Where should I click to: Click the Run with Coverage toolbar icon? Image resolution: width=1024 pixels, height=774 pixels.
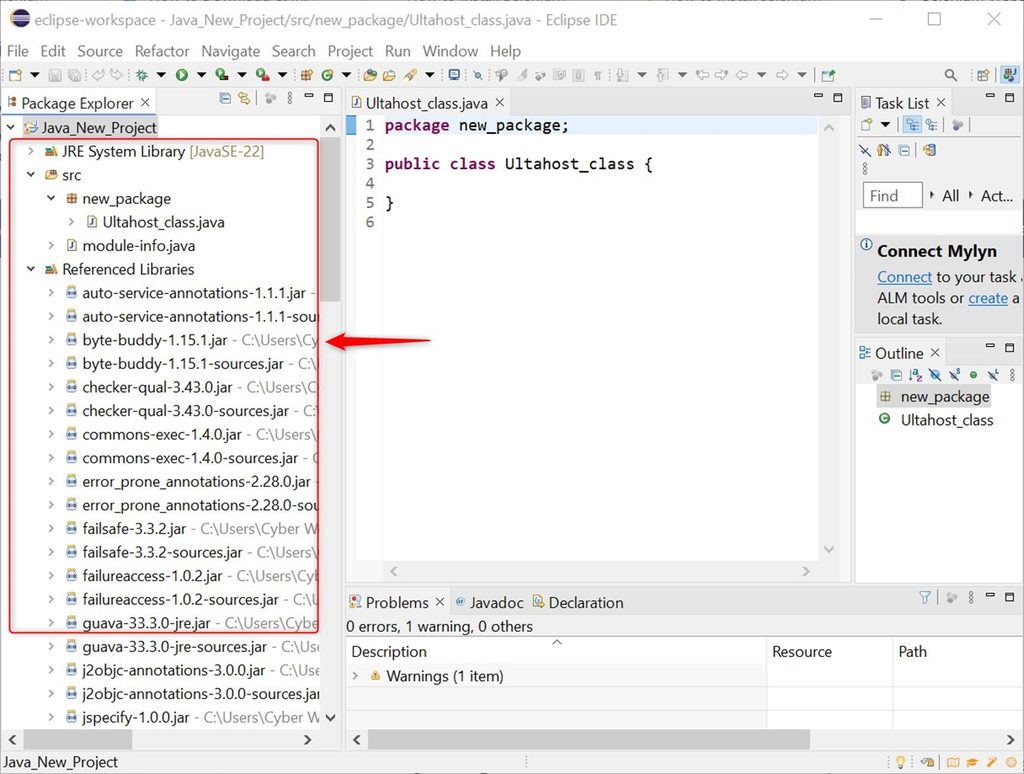tap(221, 75)
